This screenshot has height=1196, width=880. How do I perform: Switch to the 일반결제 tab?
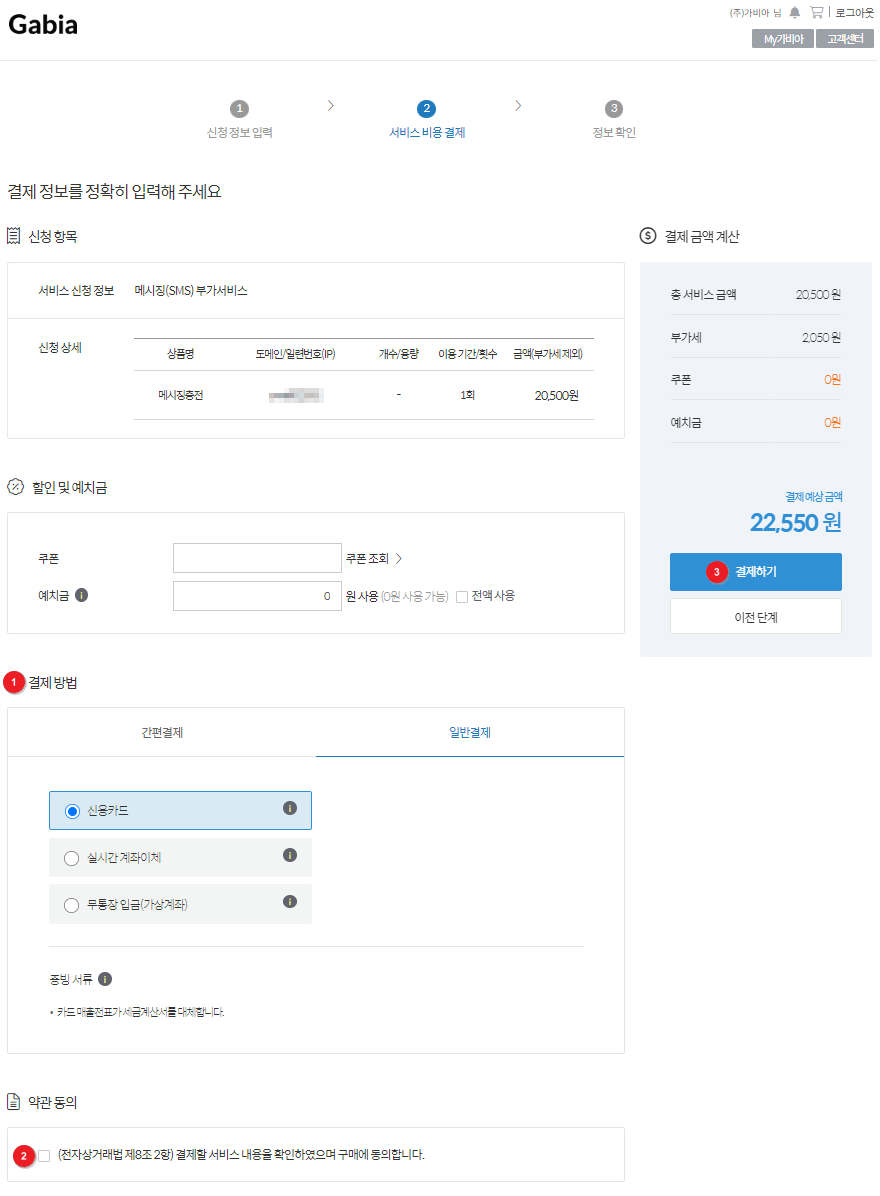point(470,732)
